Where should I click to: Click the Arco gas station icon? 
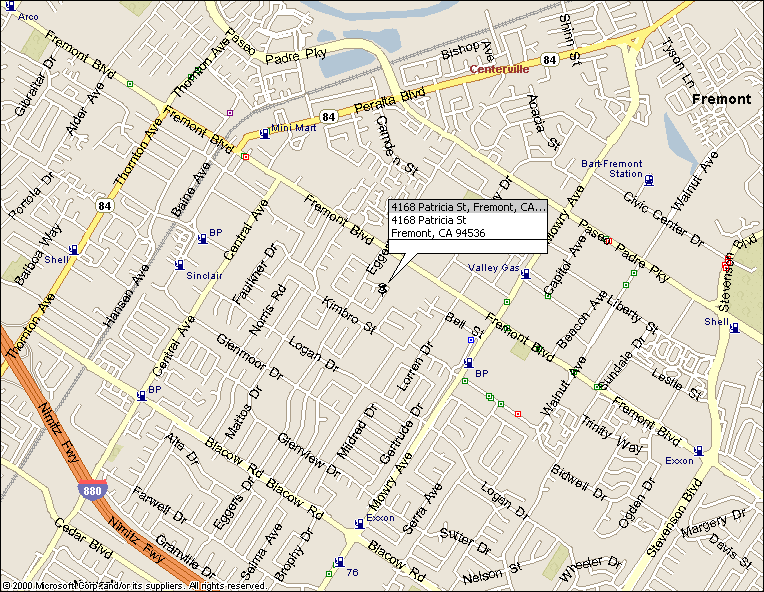click(10, 6)
